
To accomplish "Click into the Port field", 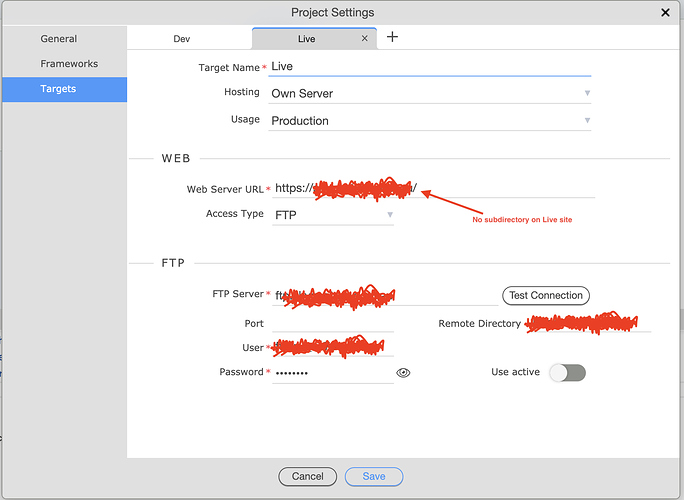I will [332, 323].
